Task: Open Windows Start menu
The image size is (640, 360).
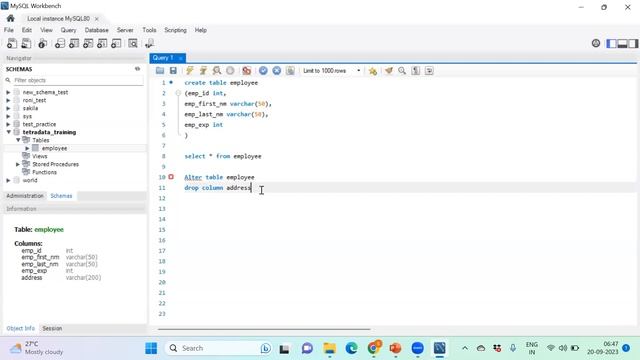Action: (x=151, y=348)
